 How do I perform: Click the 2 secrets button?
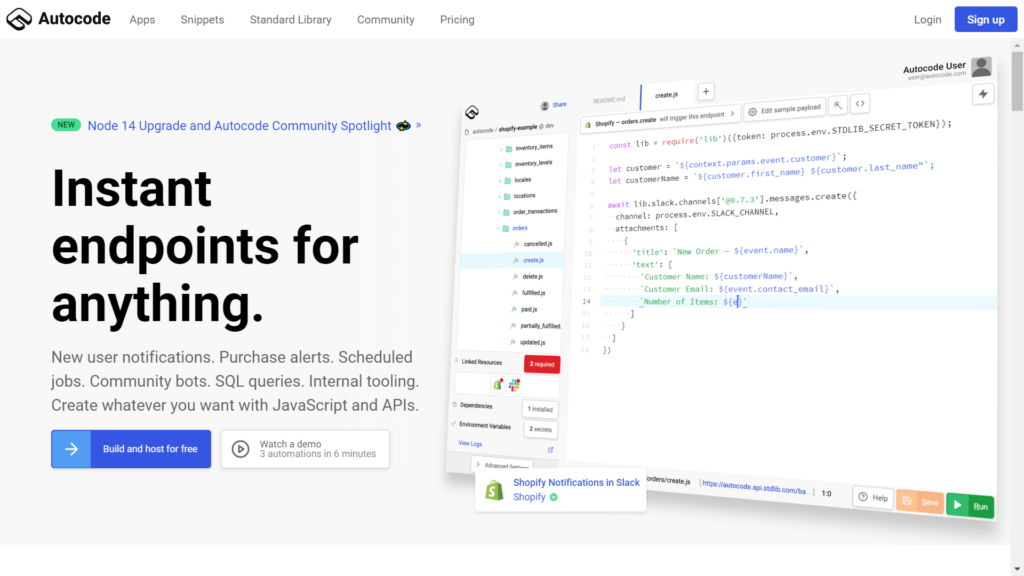pyautogui.click(x=540, y=429)
